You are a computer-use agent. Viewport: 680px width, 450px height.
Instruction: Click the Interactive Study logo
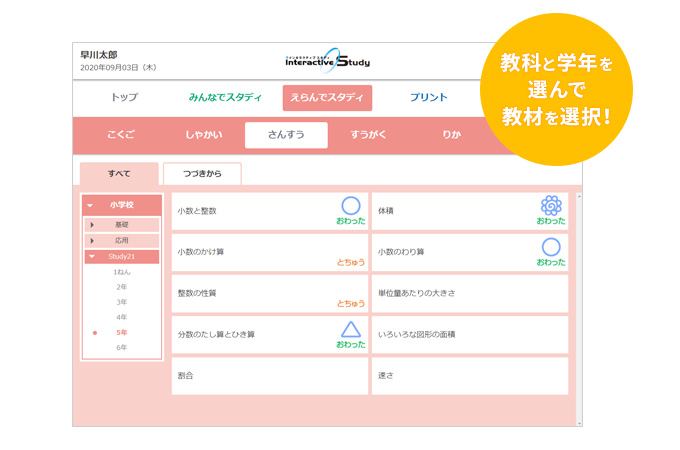[325, 61]
